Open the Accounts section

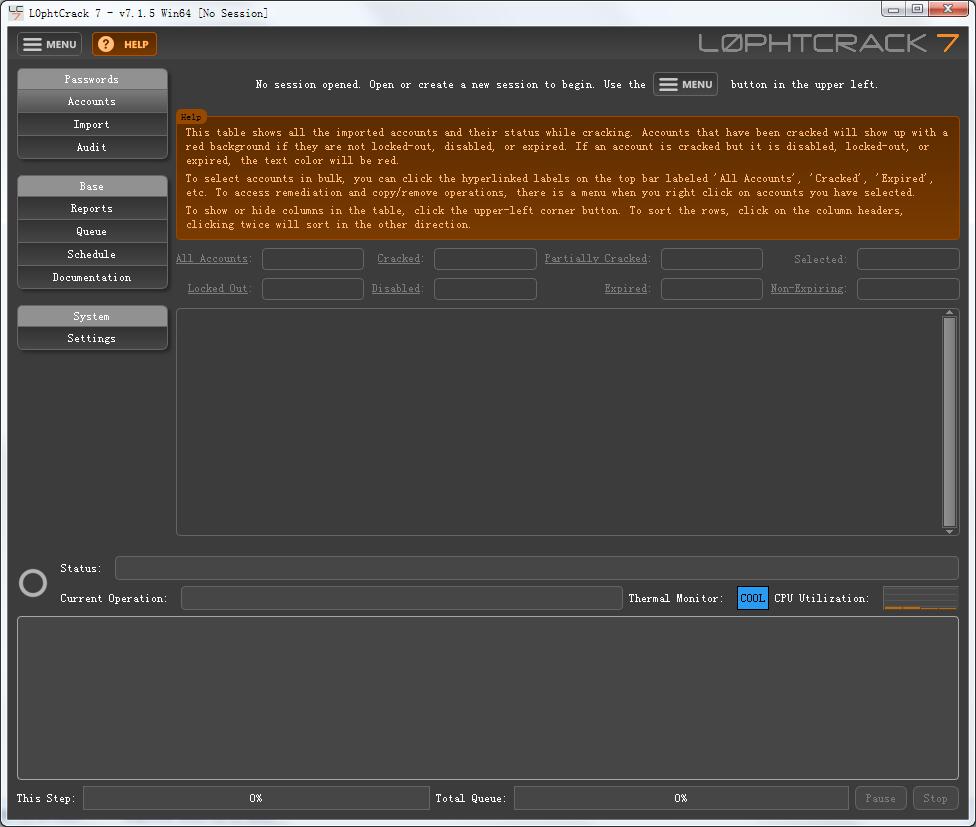pos(92,102)
